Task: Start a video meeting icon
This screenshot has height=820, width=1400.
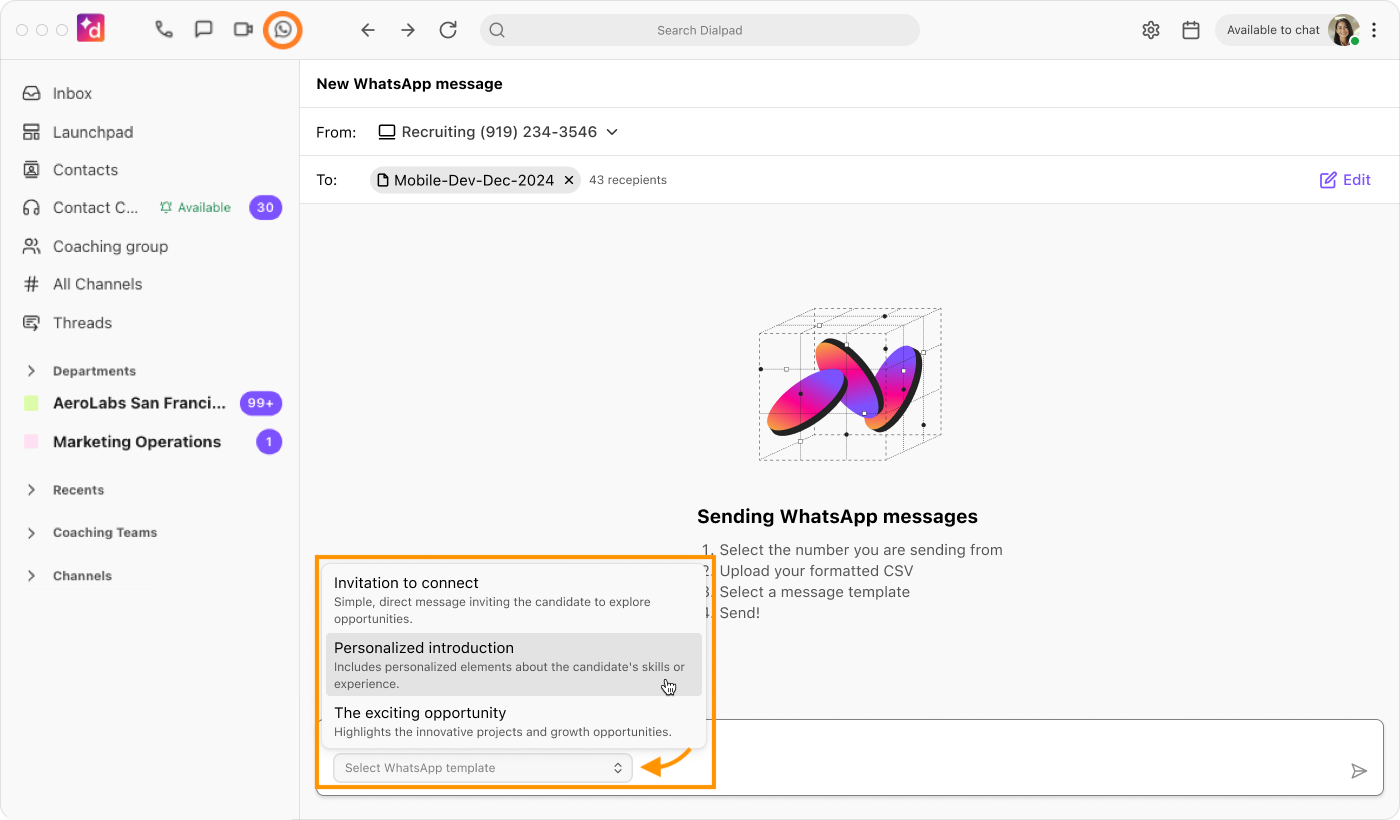Action: click(x=243, y=29)
